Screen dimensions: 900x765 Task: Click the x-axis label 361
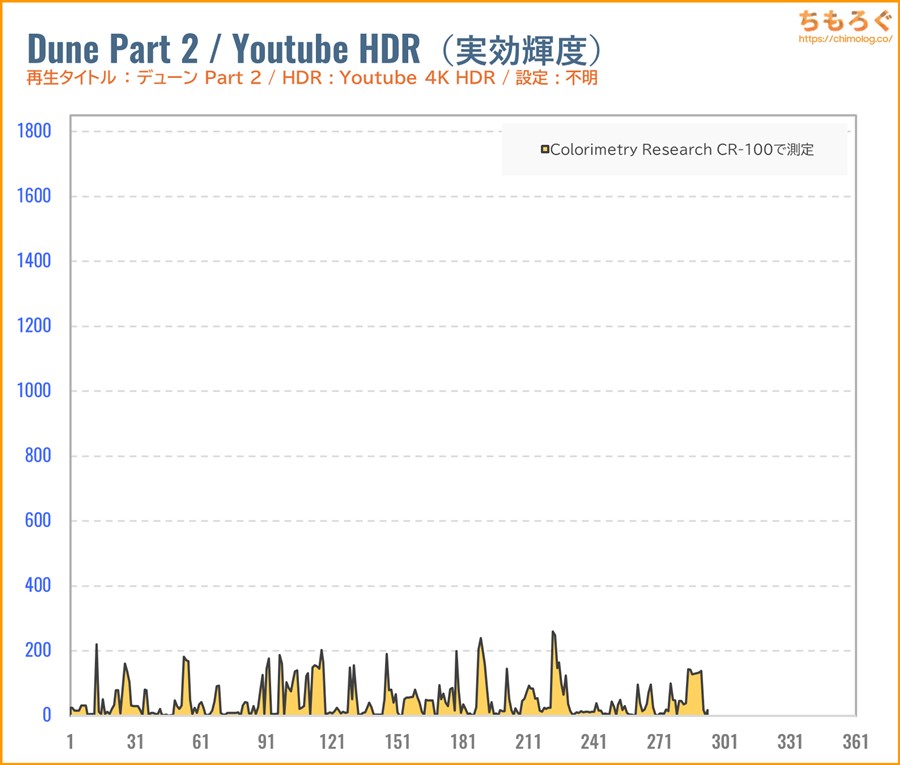(855, 741)
